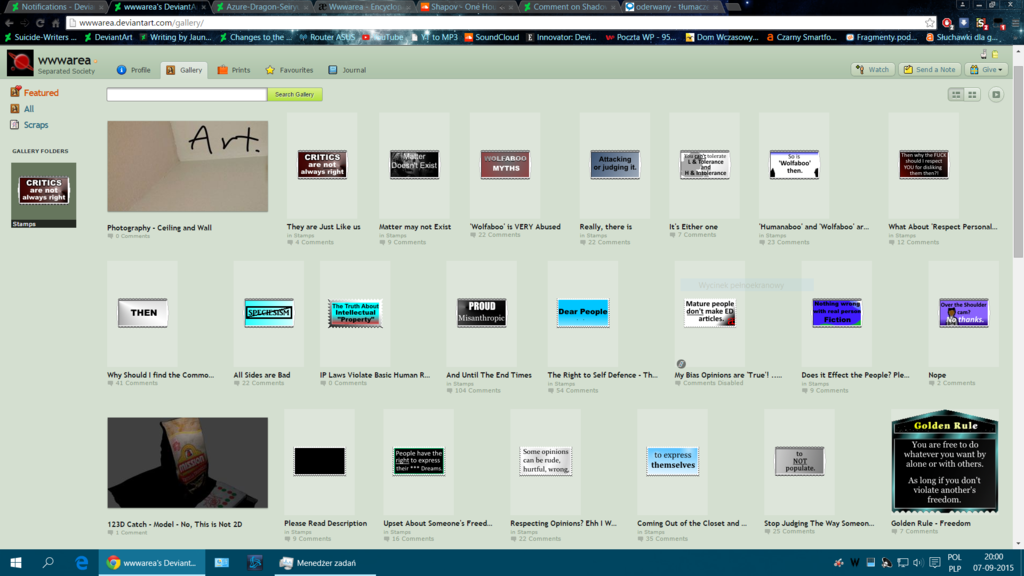Switch gallery to compact list view
Screen dimensions: 1024x576
[956, 94]
